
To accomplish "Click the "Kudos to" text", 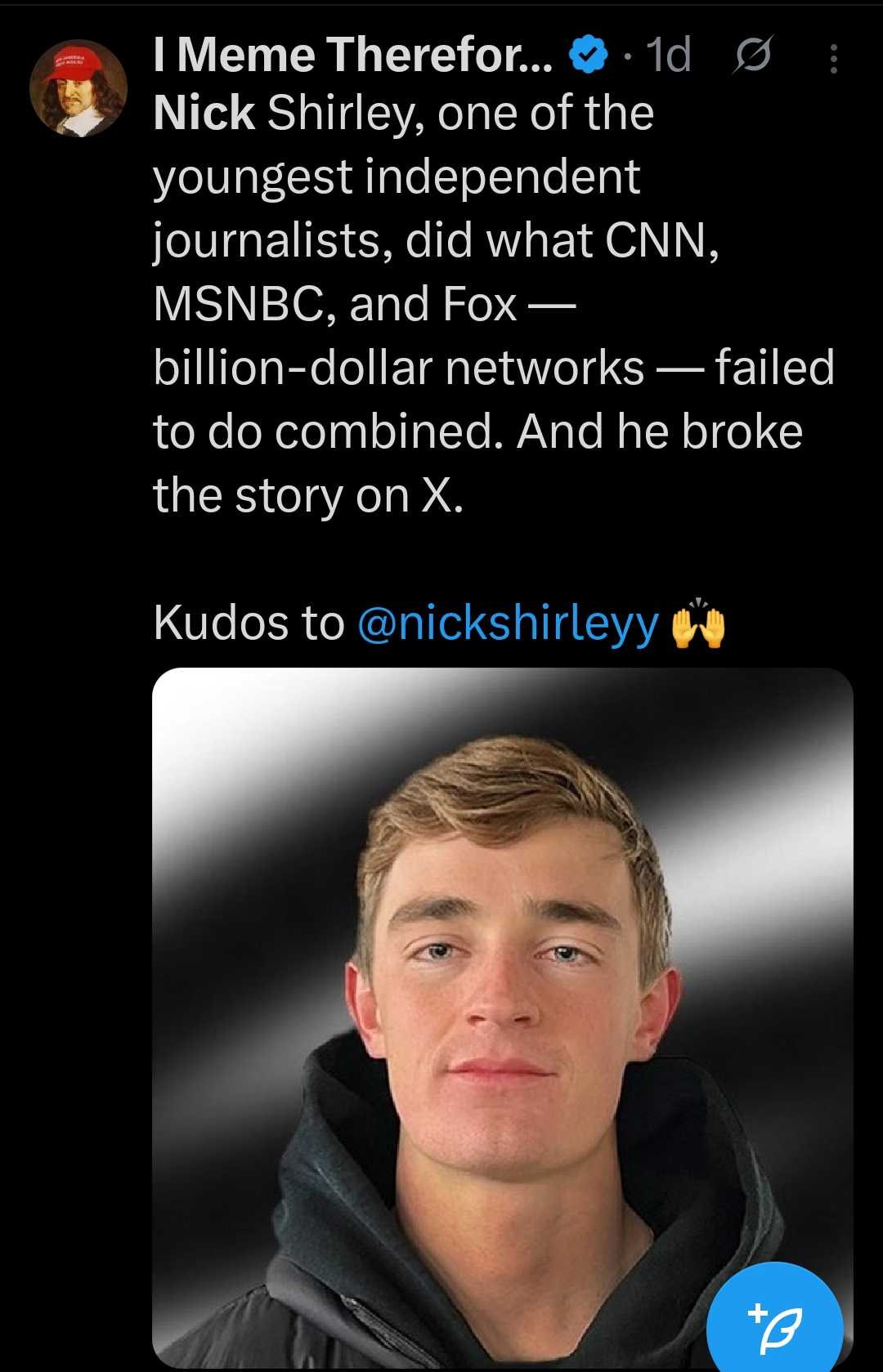I will 249,623.
